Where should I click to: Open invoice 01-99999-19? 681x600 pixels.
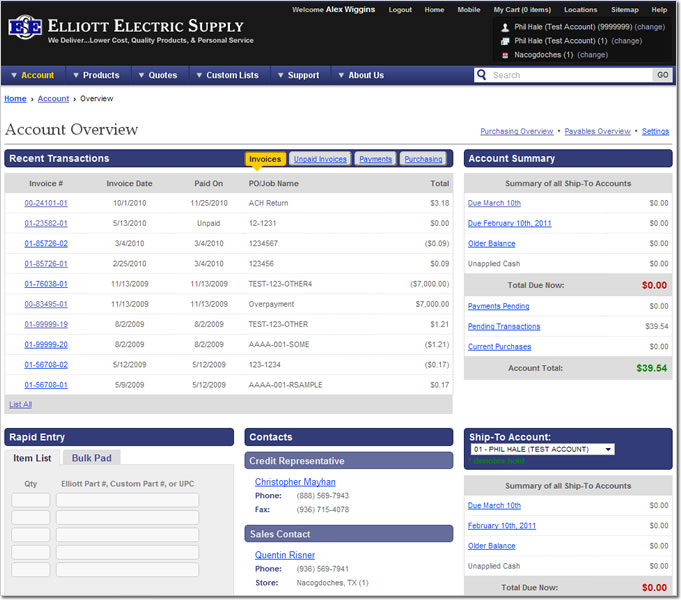click(46, 324)
